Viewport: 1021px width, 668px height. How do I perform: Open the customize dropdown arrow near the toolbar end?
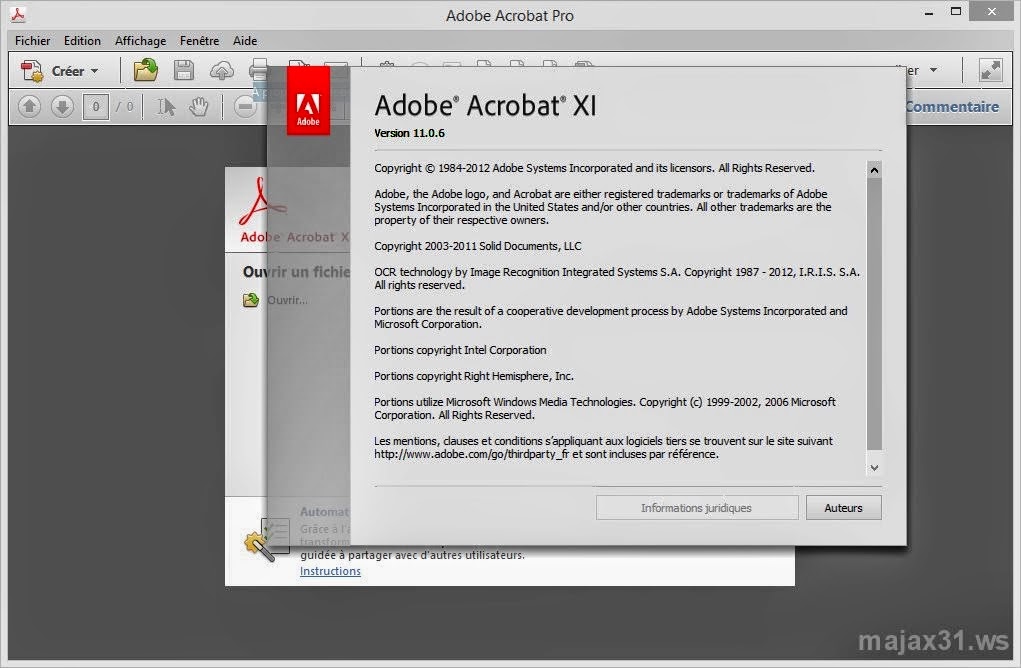click(934, 70)
